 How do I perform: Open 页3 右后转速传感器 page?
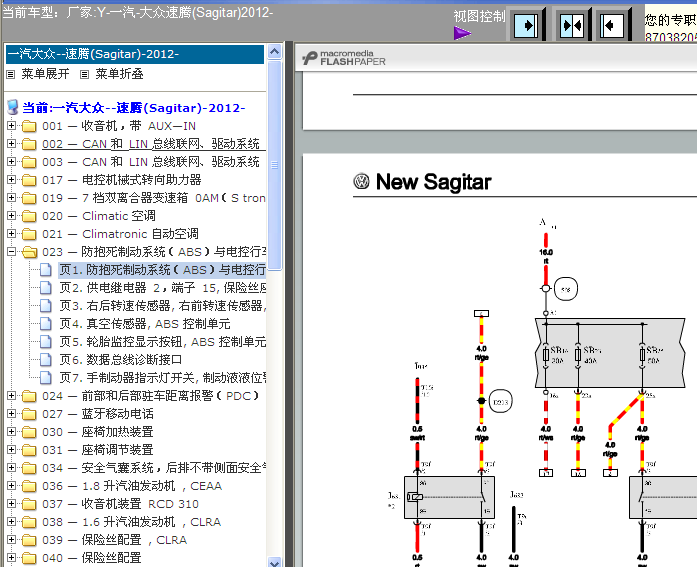[x=162, y=306]
